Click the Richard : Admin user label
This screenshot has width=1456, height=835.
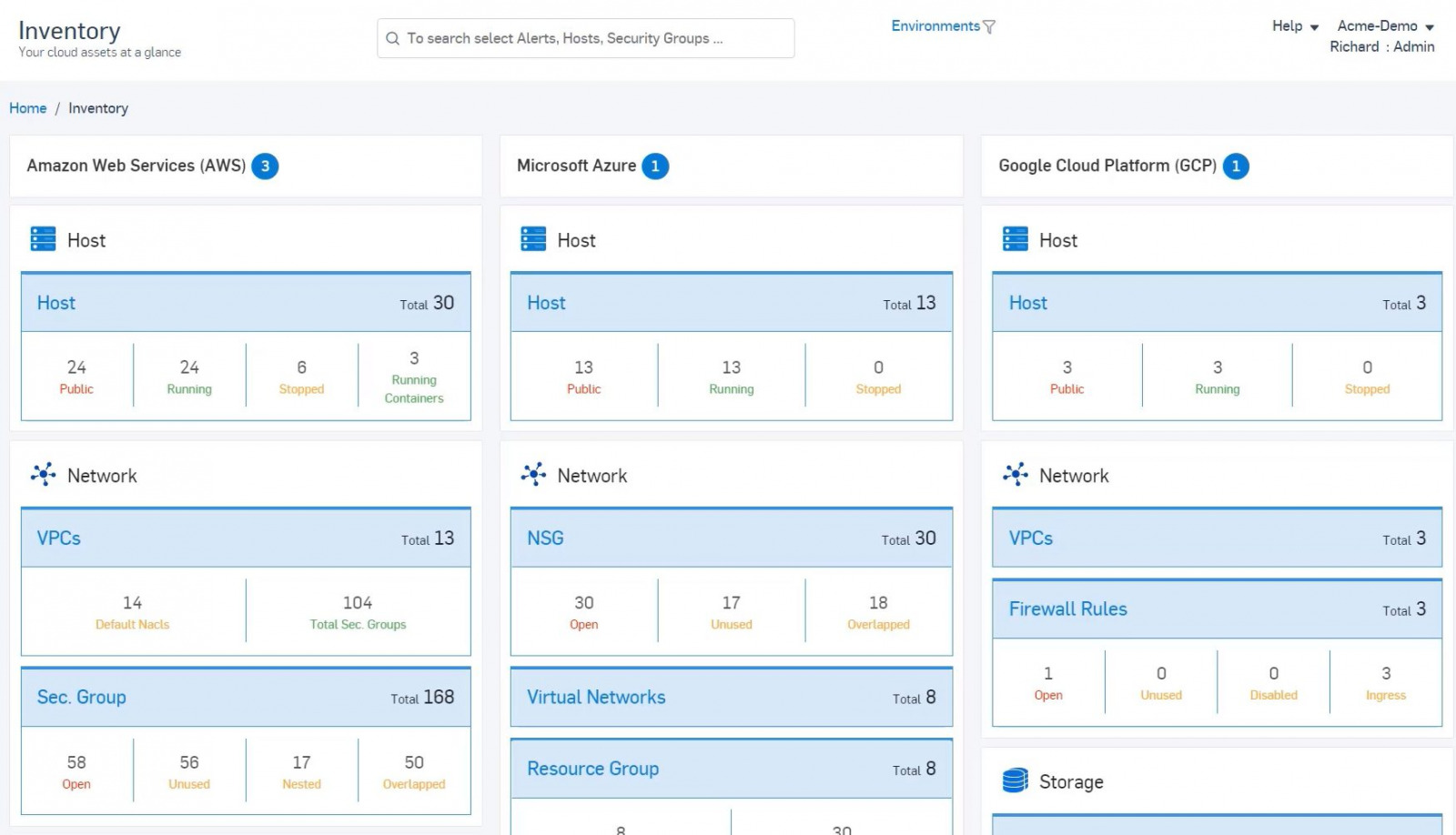point(1382,46)
